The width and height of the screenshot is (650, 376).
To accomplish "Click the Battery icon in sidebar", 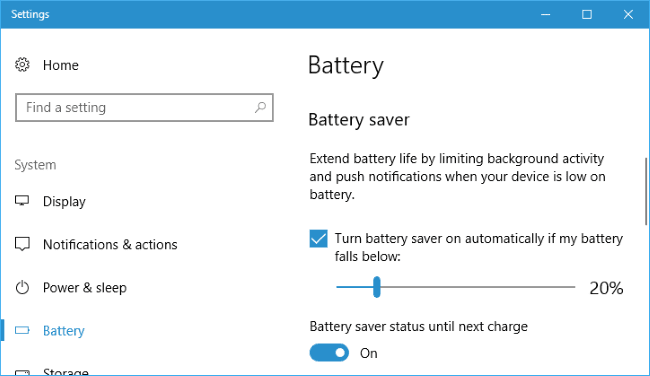I will pyautogui.click(x=22, y=330).
